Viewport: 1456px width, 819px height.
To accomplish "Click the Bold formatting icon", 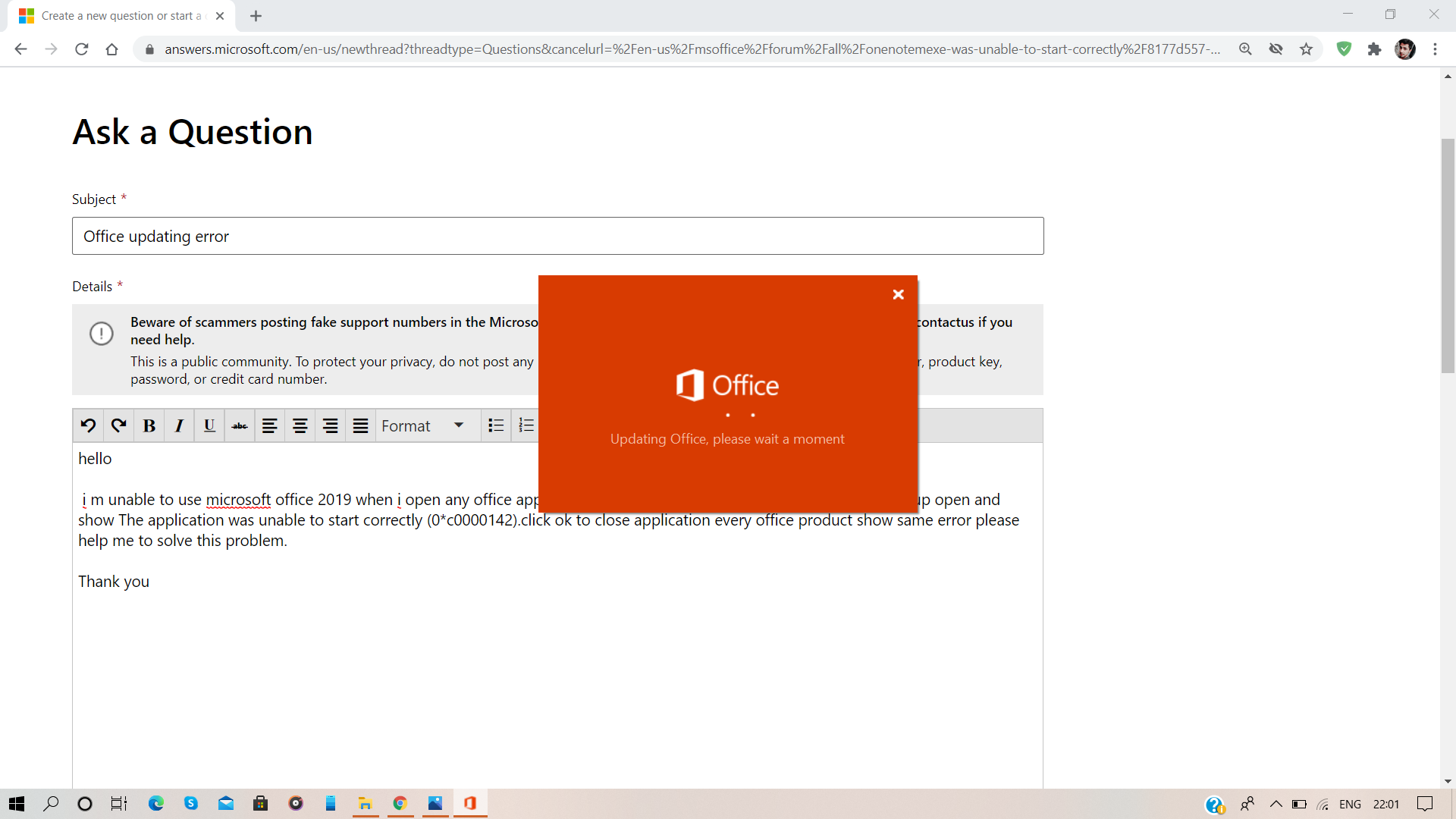I will [x=150, y=426].
